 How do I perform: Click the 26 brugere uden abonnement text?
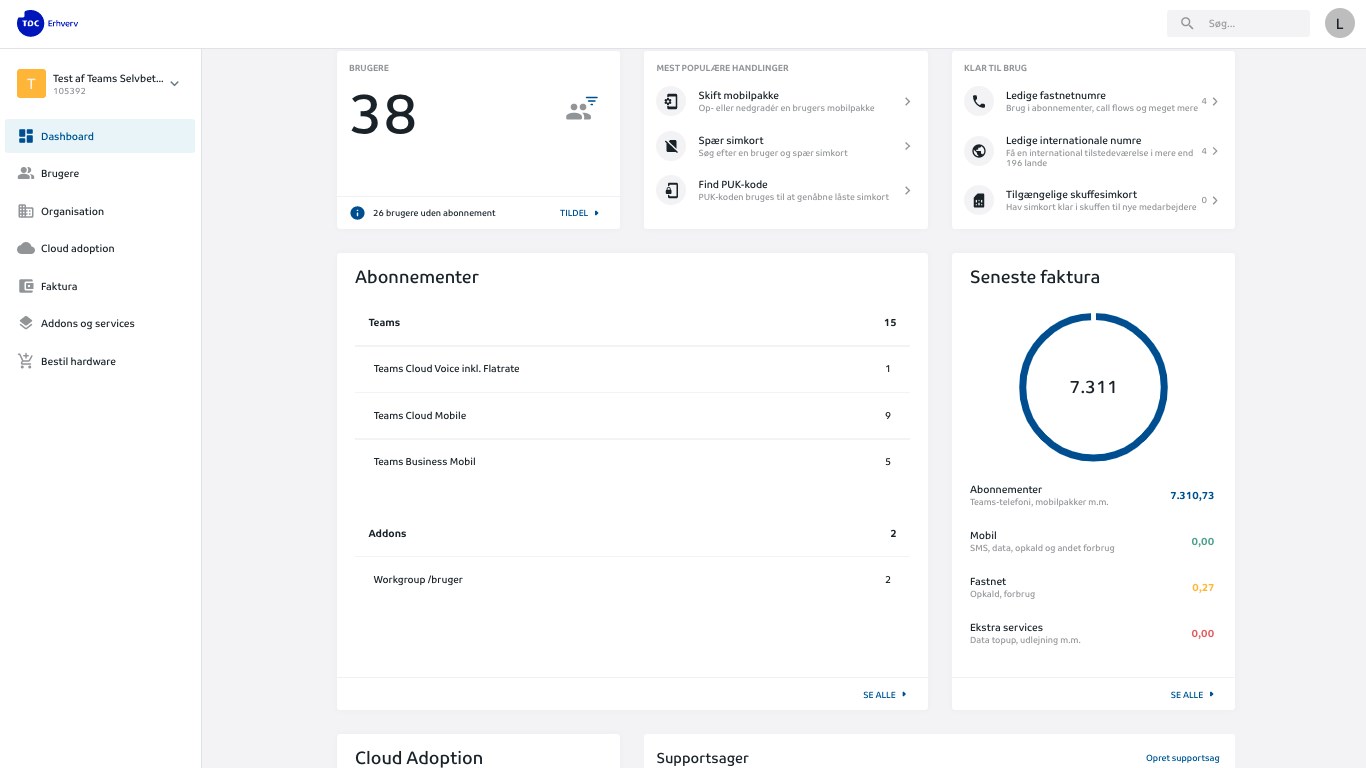[x=434, y=213]
